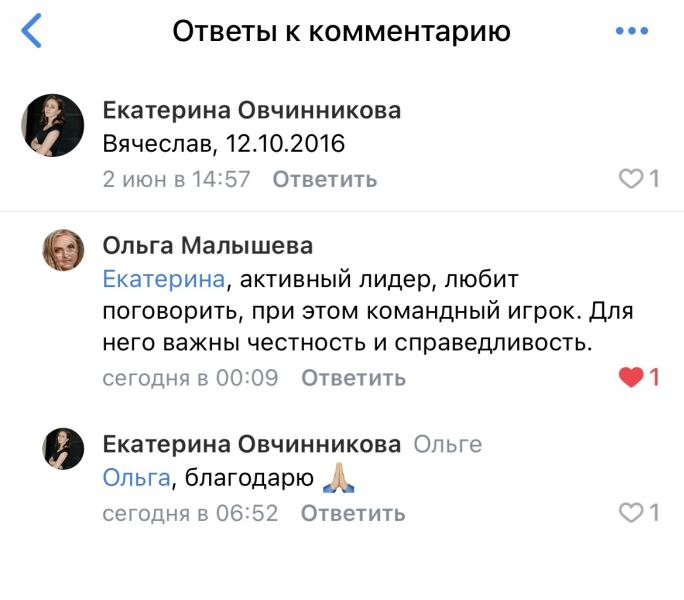Open avatar of Ekaterina's top comment
Image resolution: width=684 pixels, height=600 pixels.
coord(52,126)
